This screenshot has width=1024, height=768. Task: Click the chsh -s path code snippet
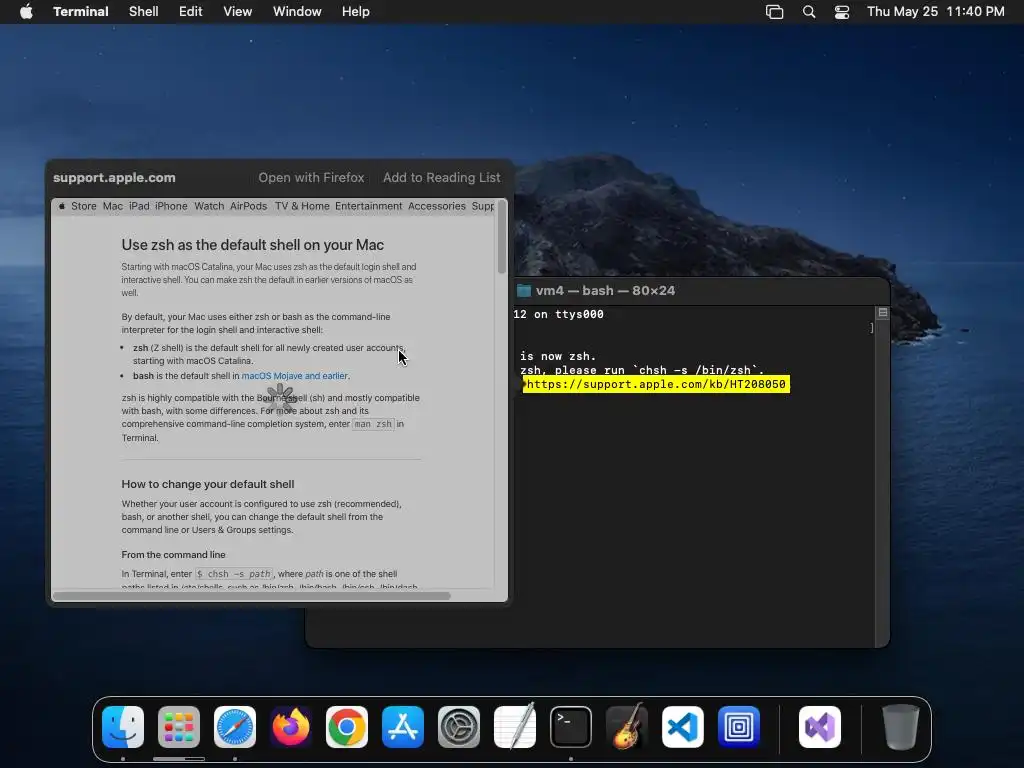(x=234, y=574)
